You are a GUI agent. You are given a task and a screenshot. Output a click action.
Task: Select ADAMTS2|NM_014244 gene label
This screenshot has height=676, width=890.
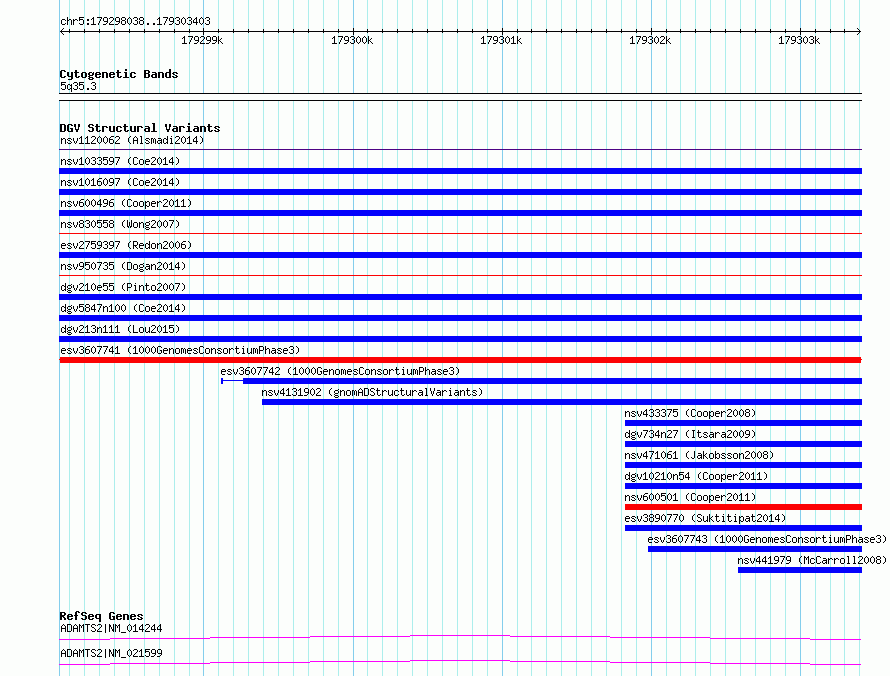coord(111,628)
